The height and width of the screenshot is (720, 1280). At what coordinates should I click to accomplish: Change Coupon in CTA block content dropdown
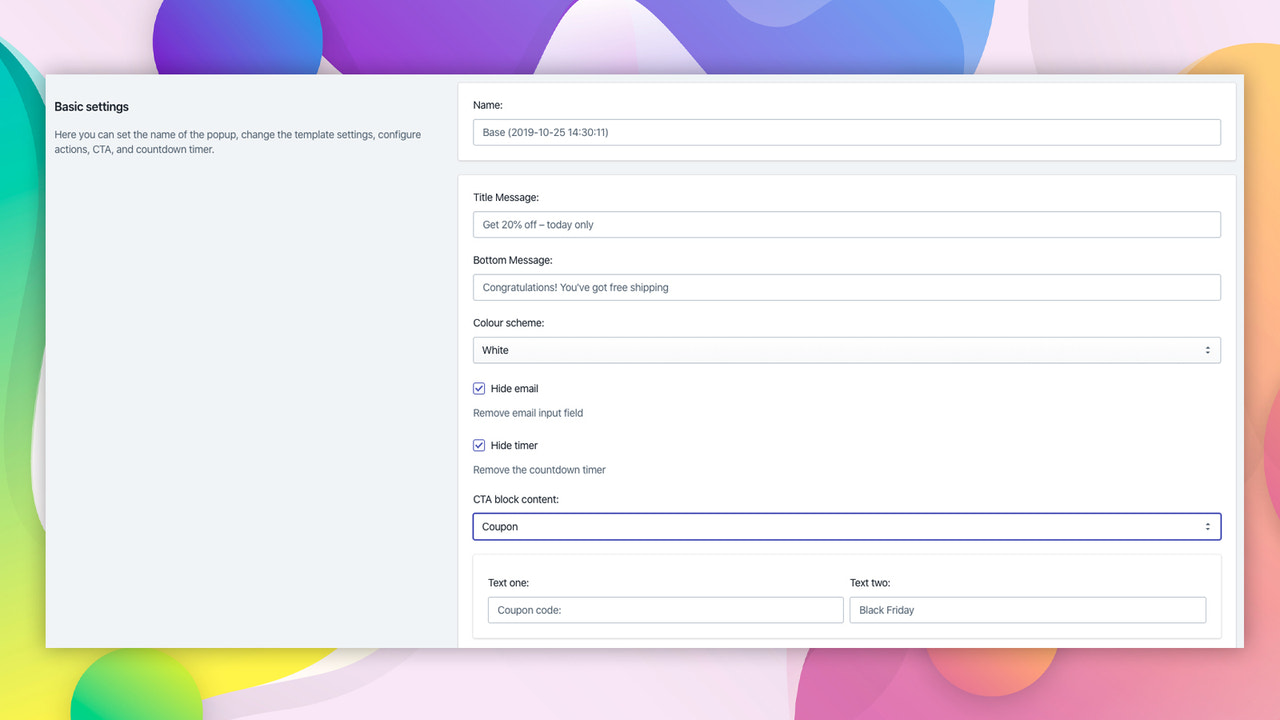pos(846,526)
